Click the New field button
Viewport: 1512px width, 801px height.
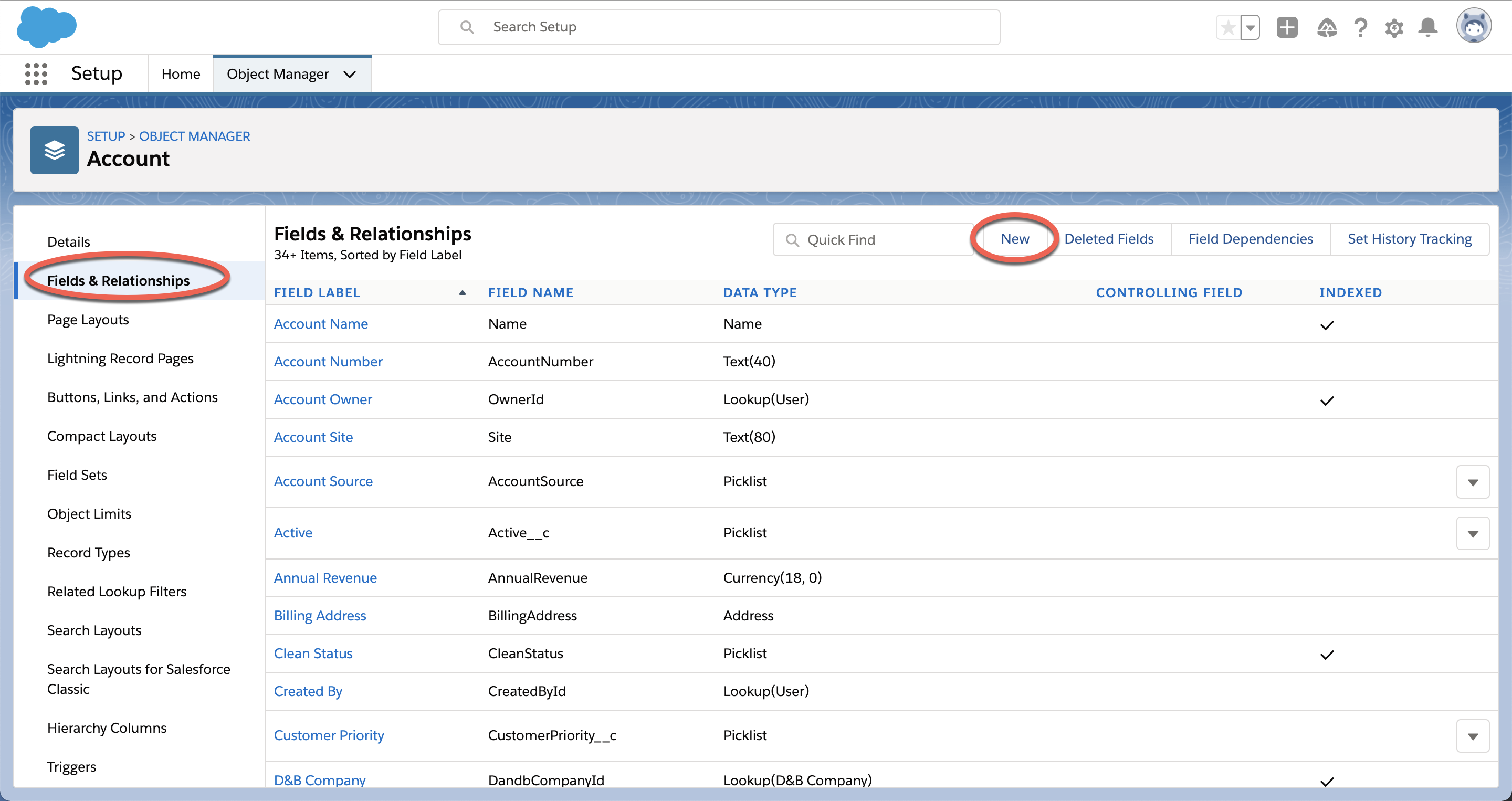[1015, 239]
